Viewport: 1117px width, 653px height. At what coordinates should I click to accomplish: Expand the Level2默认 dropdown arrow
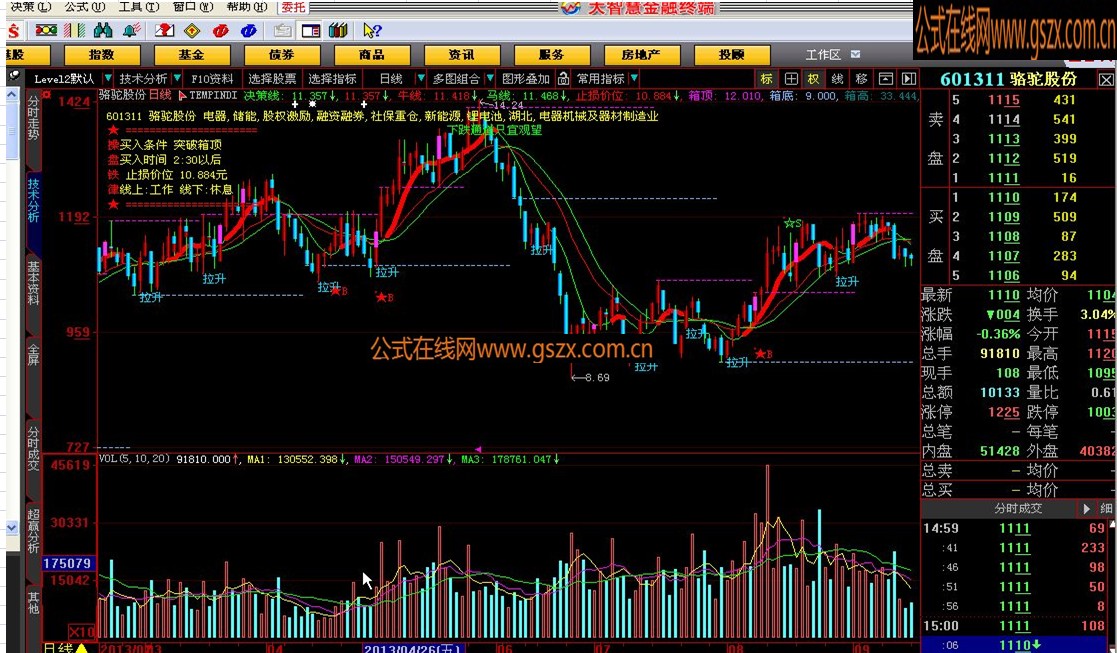[x=108, y=78]
